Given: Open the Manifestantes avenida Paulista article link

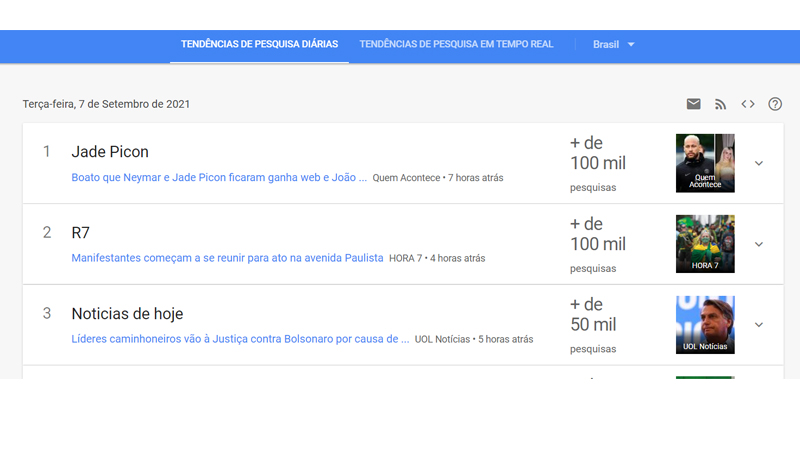Looking at the screenshot, I should (x=227, y=258).
